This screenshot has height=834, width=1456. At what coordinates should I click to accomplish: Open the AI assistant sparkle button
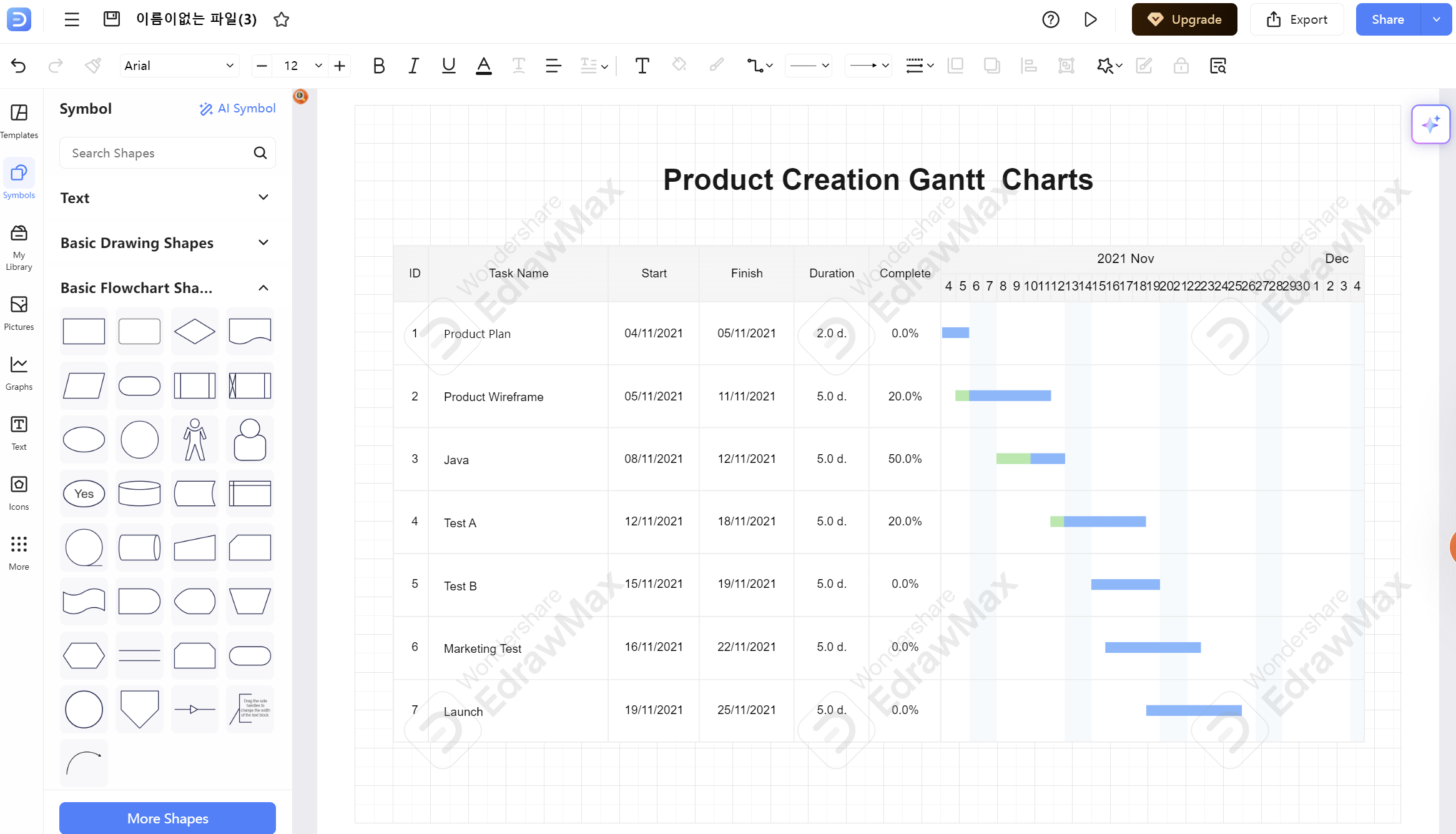[1430, 124]
